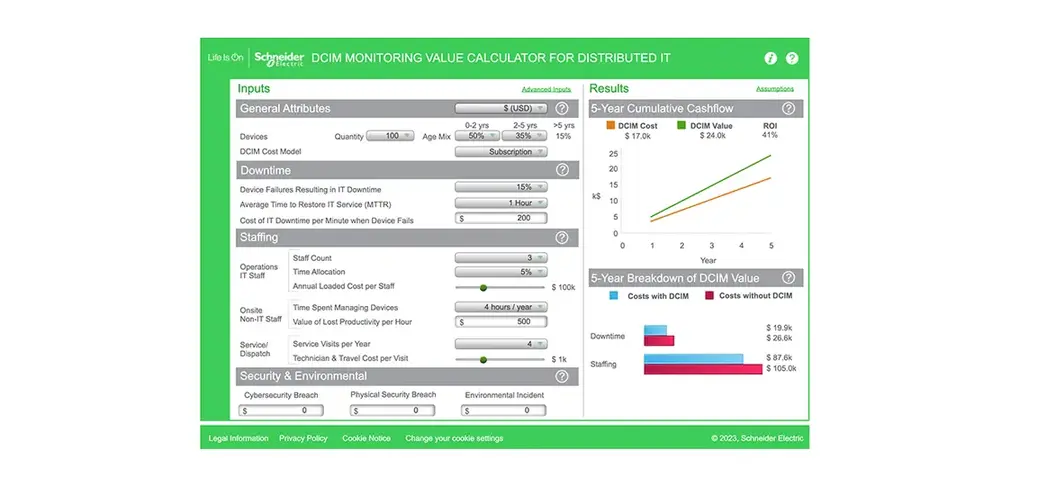Open Average Time to Restore dropdown
The height and width of the screenshot is (486, 1038).
(x=501, y=203)
